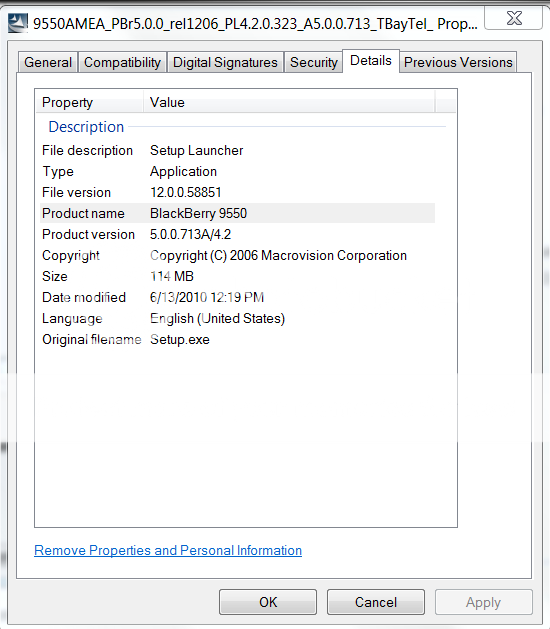Open the Compatibility tab

click(x=122, y=62)
